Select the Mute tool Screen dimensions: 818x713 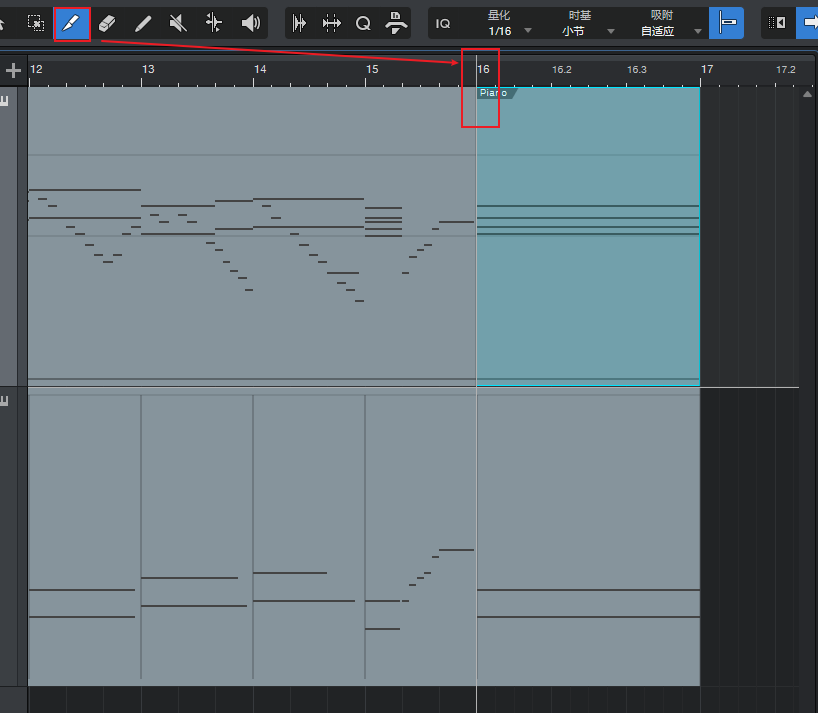(x=178, y=23)
